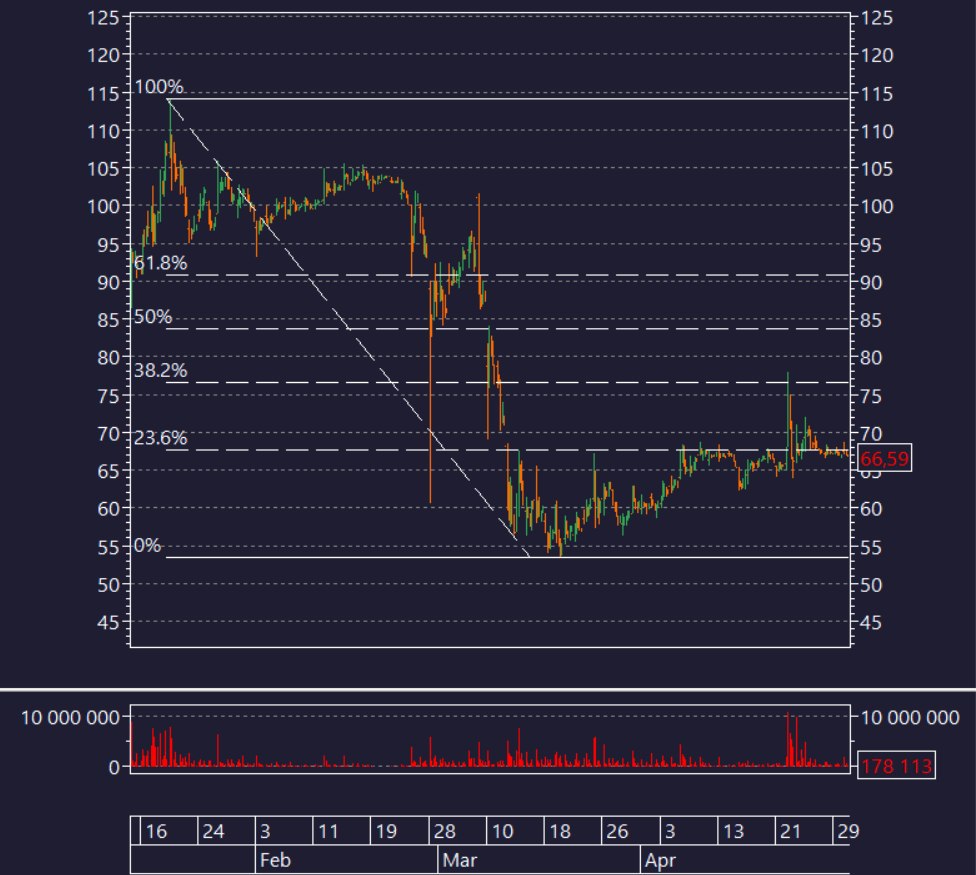Click 50 on the left price axis
The height and width of the screenshot is (875, 976).
click(x=108, y=585)
